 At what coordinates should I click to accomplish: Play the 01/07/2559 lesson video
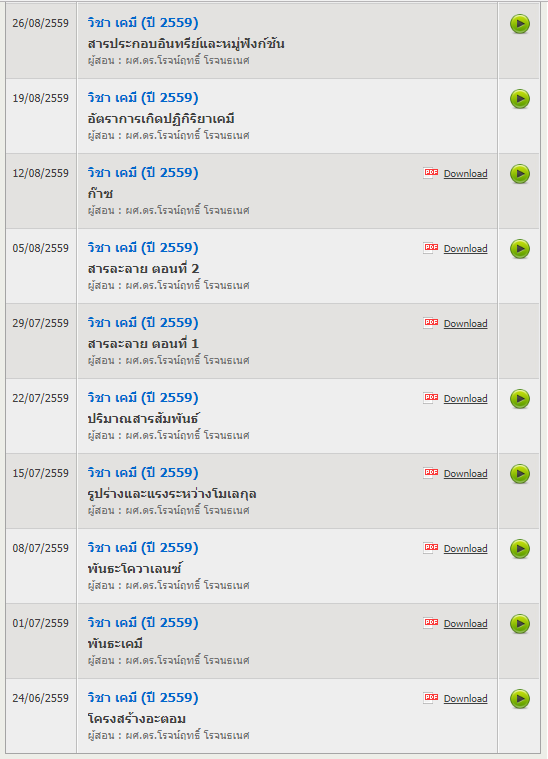tap(520, 624)
